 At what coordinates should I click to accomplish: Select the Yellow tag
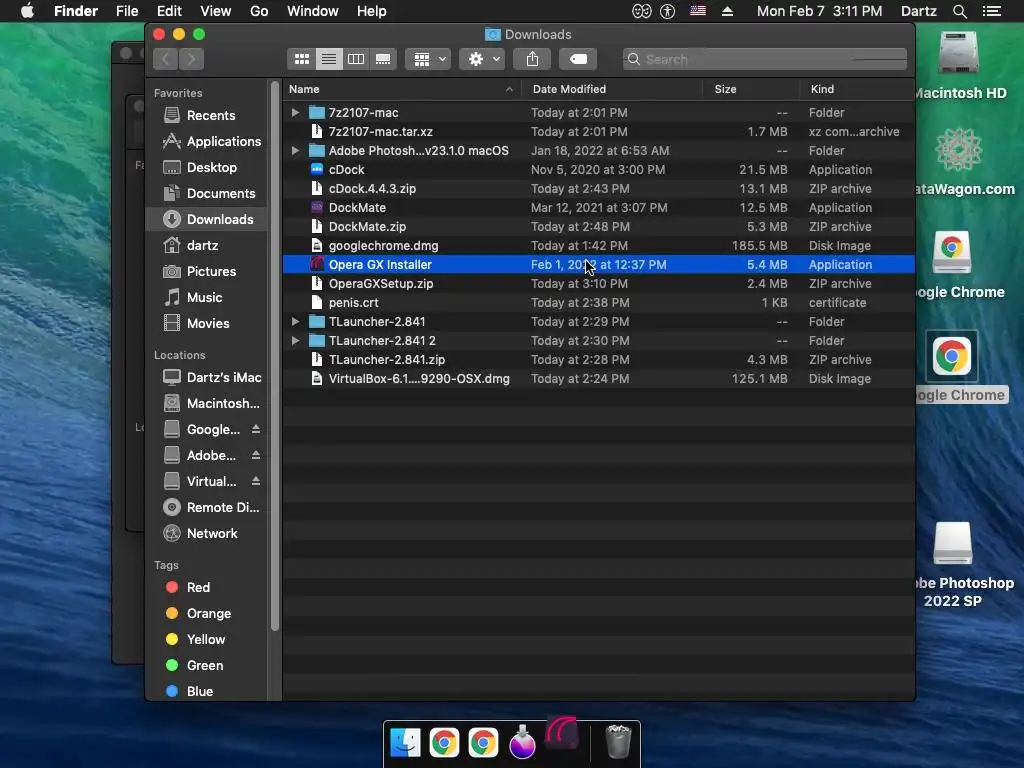(x=208, y=639)
